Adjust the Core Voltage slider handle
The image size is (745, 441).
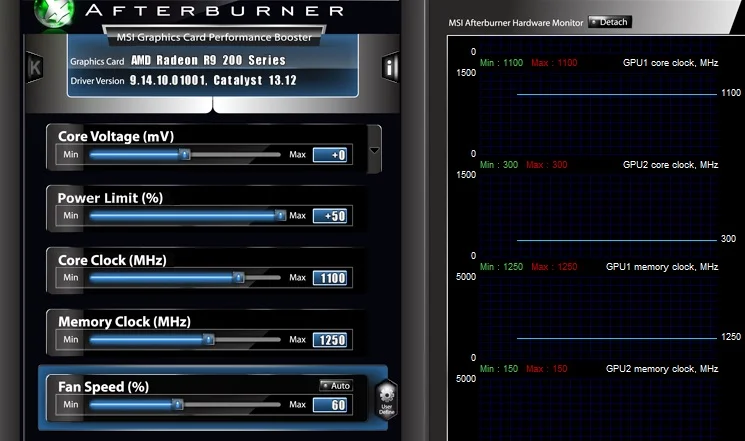[x=185, y=154]
